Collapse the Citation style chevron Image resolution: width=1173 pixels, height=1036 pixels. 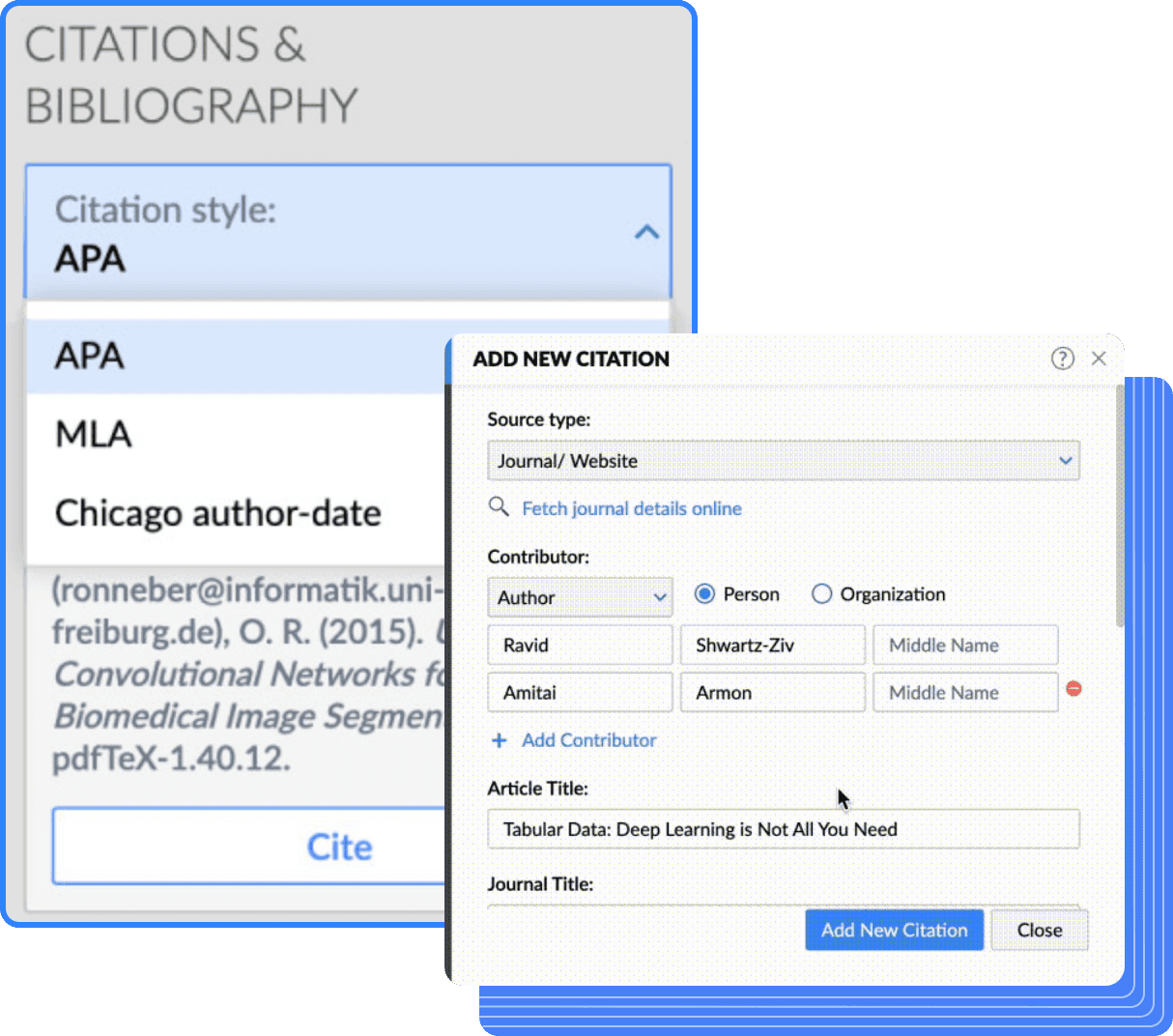(646, 232)
